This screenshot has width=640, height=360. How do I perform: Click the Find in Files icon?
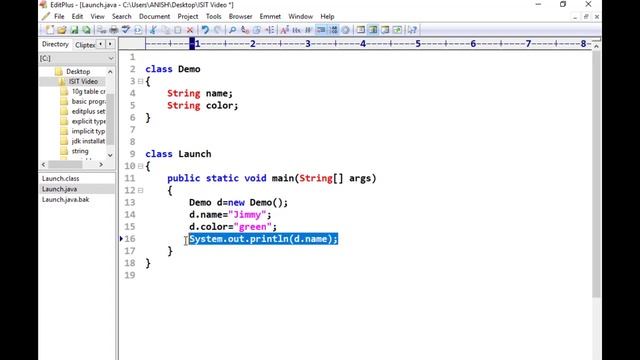(x=257, y=30)
